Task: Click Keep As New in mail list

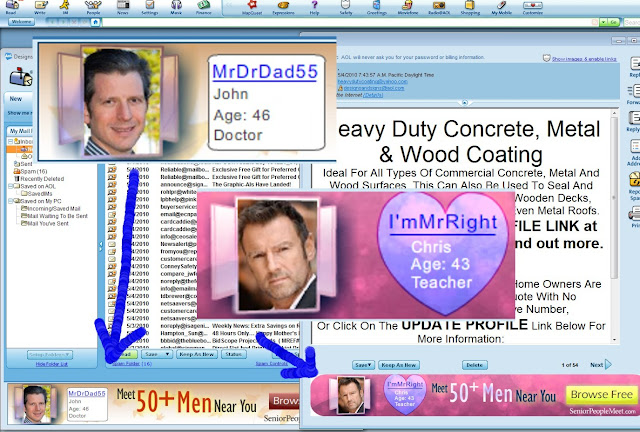Action: point(196,354)
